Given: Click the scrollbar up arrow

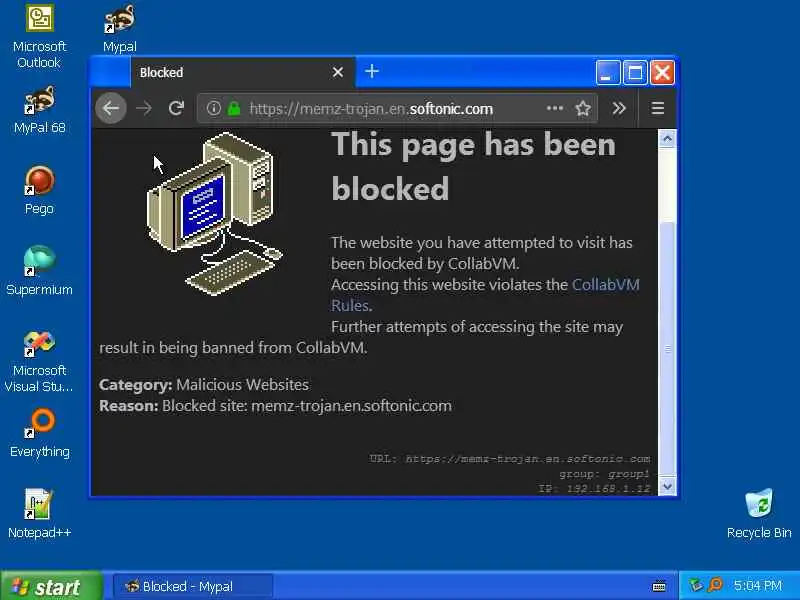Looking at the screenshot, I should pyautogui.click(x=667, y=138).
